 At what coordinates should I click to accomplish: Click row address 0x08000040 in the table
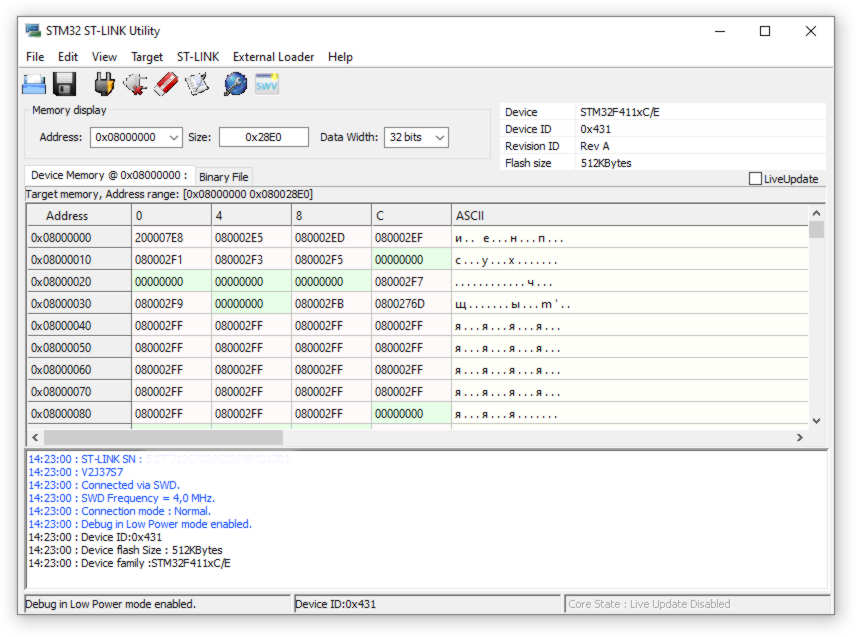(x=79, y=326)
